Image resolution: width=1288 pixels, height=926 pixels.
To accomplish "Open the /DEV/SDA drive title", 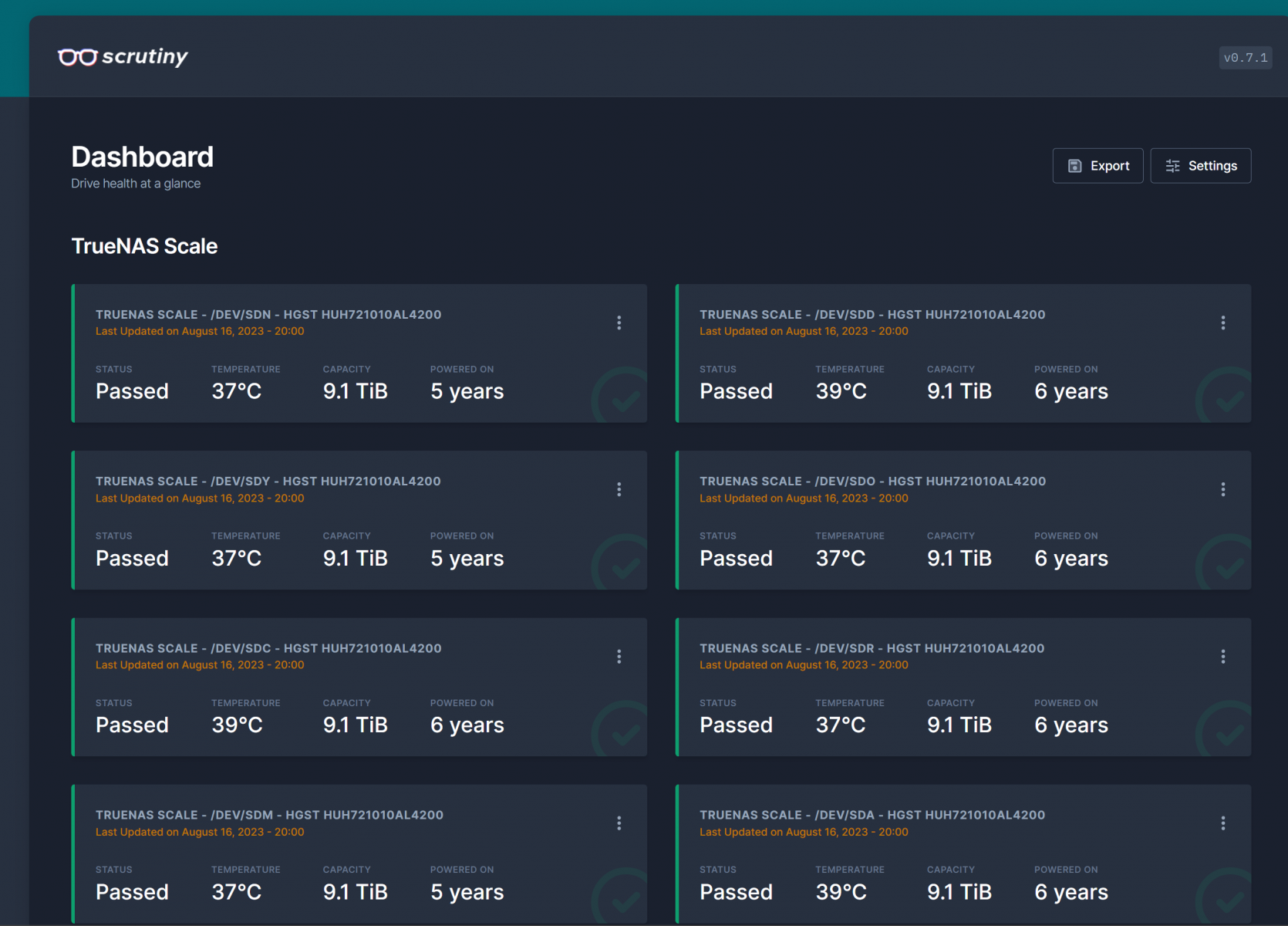I will (x=872, y=815).
